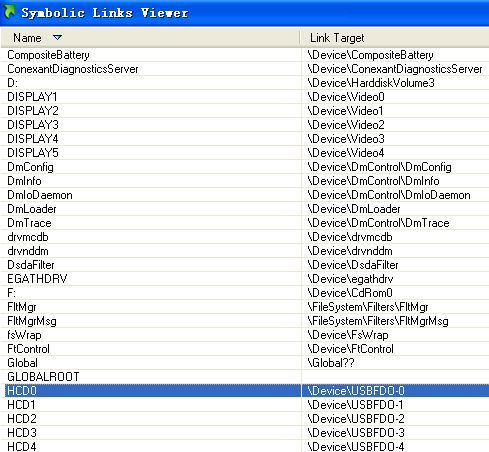Select the HCD1 row

tap(245, 405)
